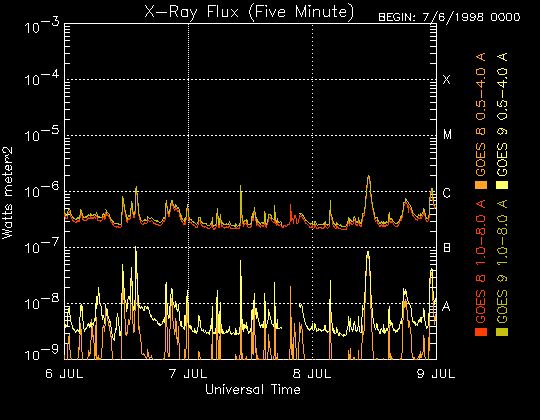Click the olive GOES 9 1.0-8.0 A legend swatch

502,332
